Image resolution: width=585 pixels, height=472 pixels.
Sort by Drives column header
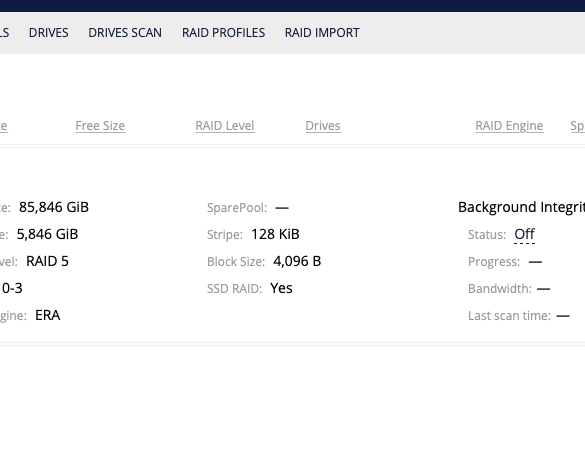pyautogui.click(x=323, y=126)
